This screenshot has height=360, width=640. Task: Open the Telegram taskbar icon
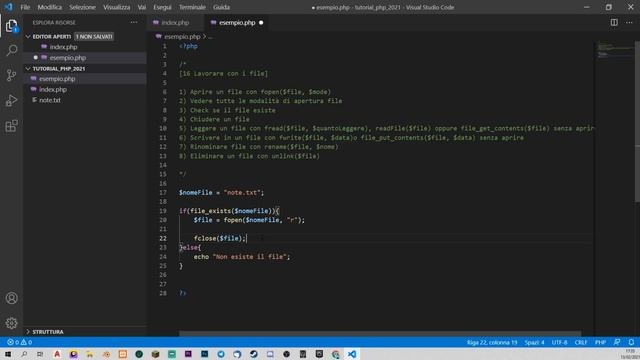coord(221,354)
